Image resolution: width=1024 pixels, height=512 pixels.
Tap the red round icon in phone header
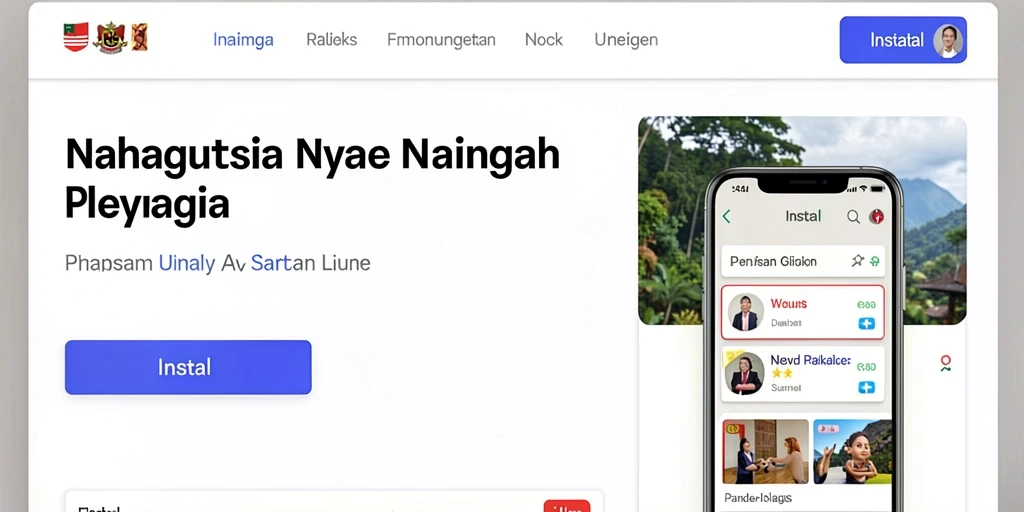[x=876, y=217]
